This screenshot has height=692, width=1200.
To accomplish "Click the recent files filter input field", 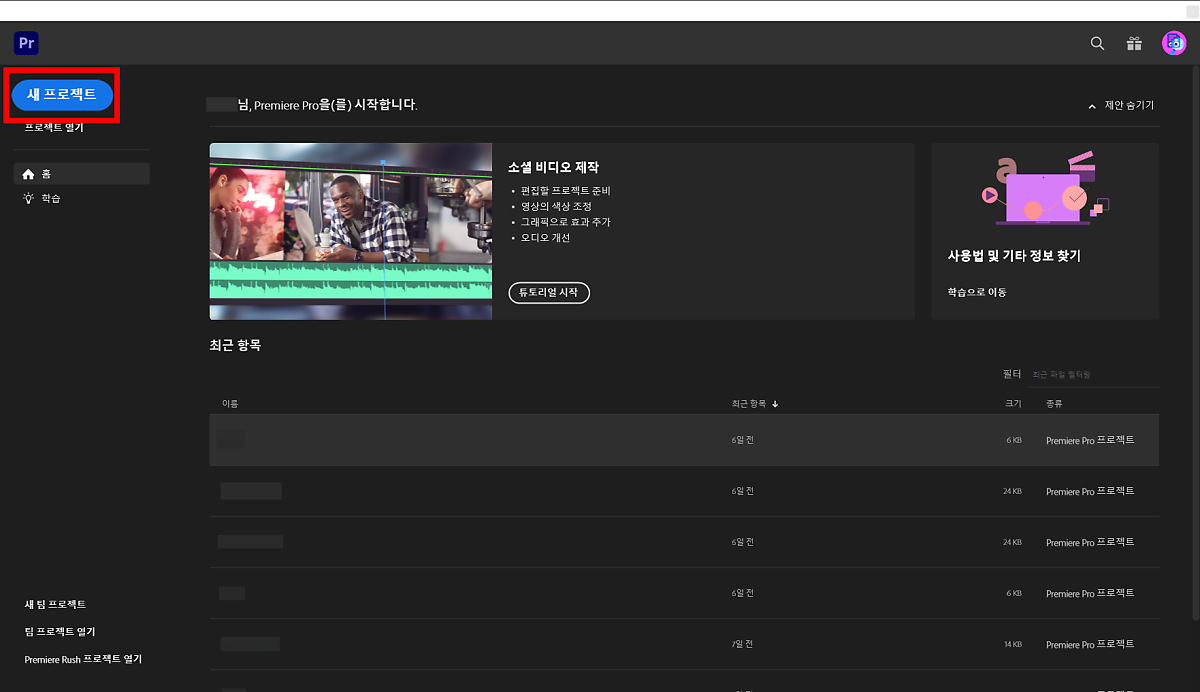I will click(1093, 374).
